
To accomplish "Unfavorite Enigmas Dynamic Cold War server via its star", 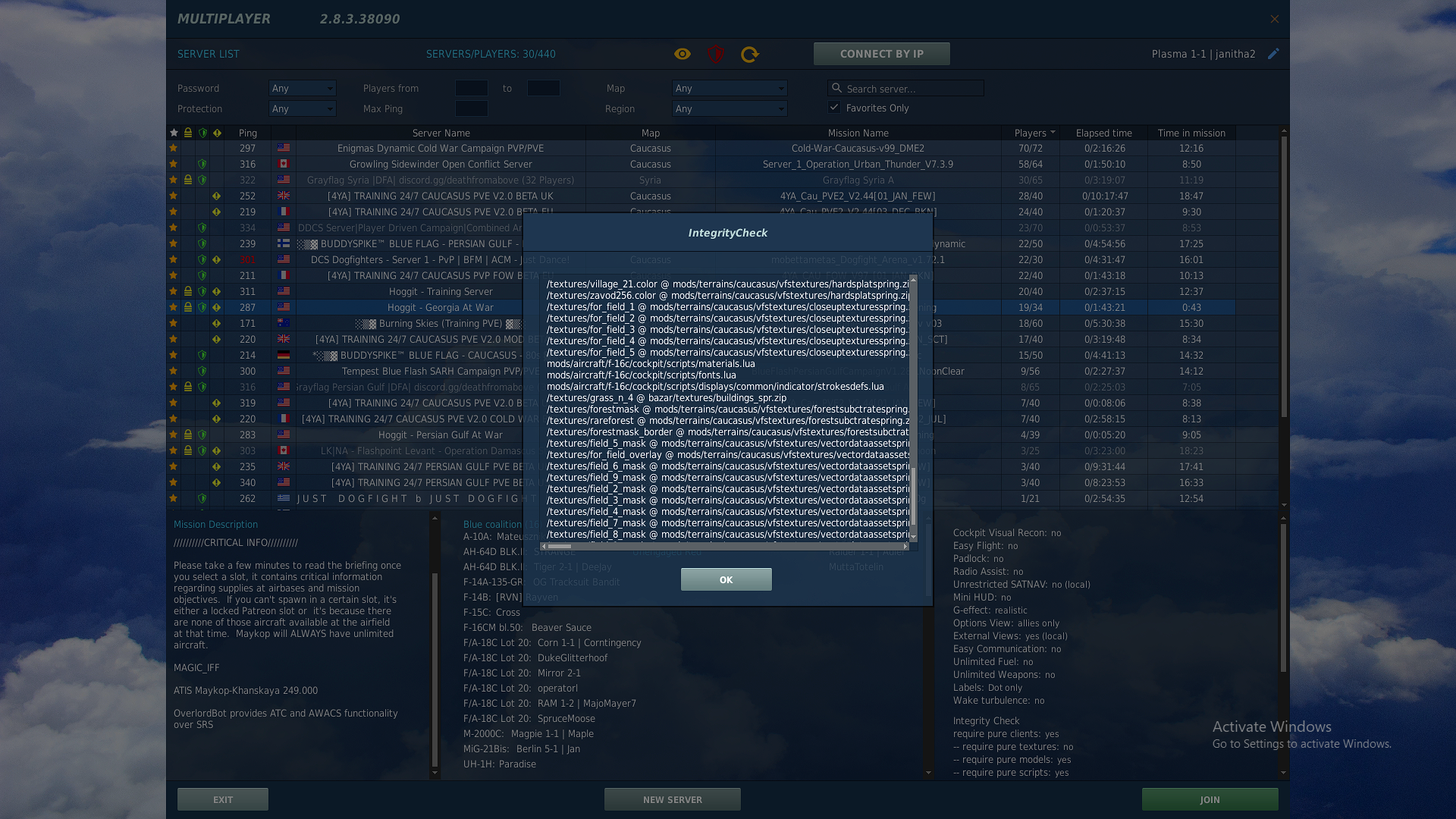I will [x=174, y=148].
